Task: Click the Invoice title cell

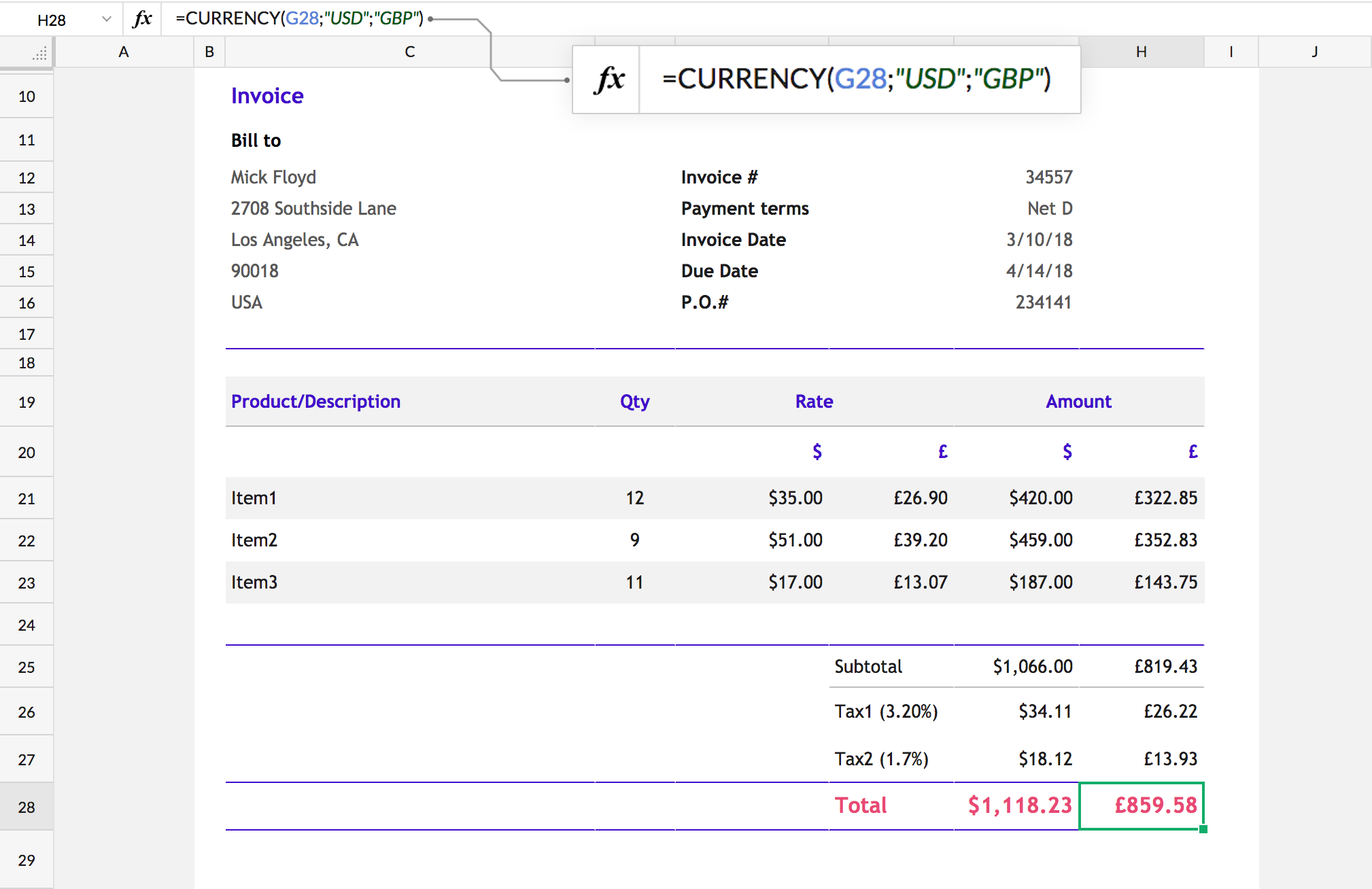Action: click(267, 96)
